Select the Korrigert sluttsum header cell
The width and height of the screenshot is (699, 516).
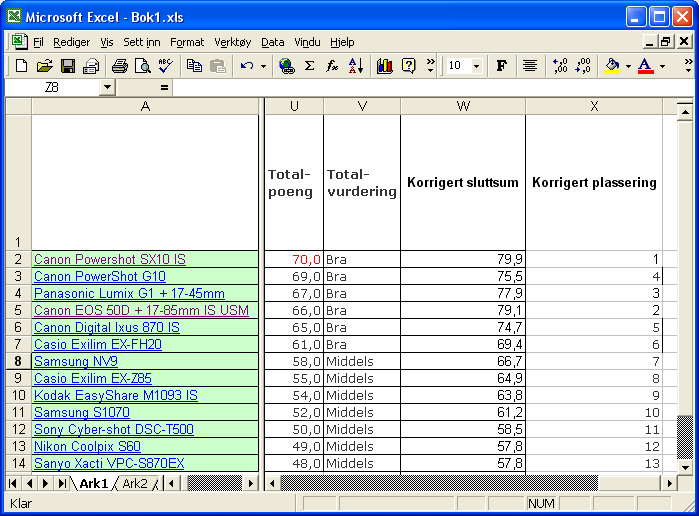[x=463, y=182]
